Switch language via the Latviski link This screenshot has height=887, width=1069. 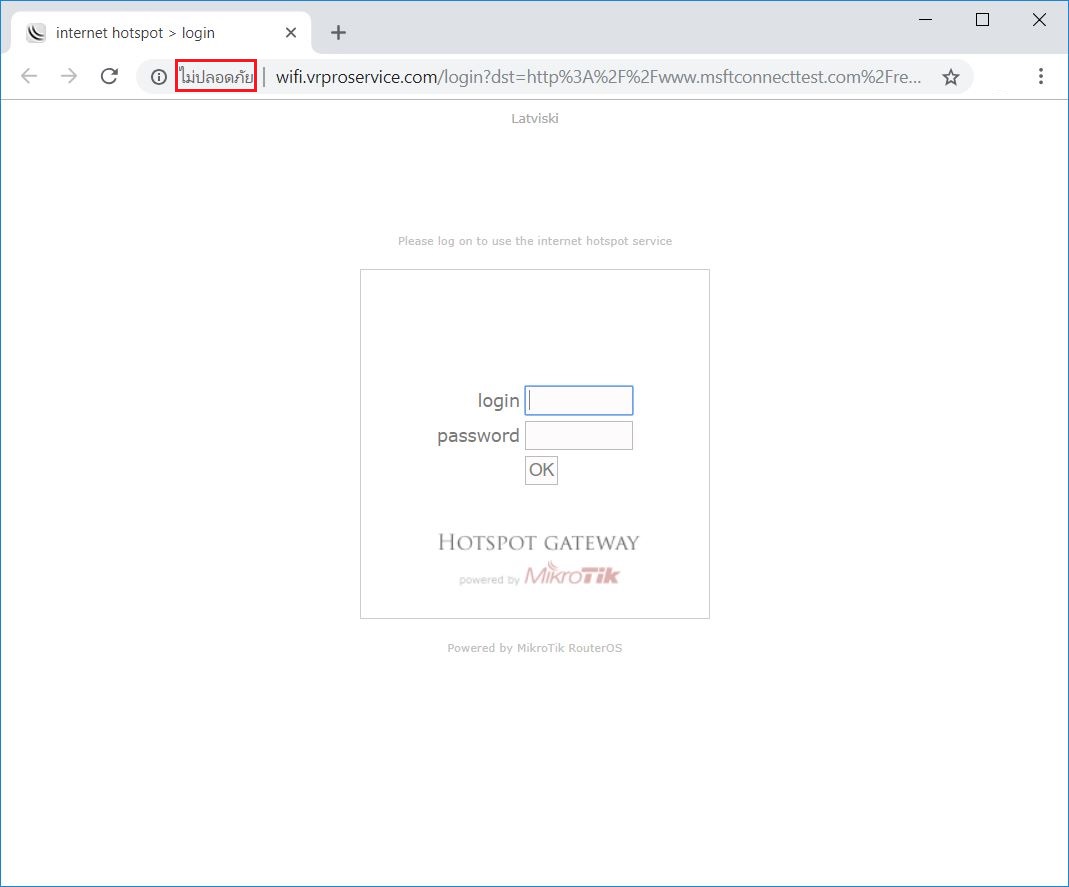tap(535, 119)
